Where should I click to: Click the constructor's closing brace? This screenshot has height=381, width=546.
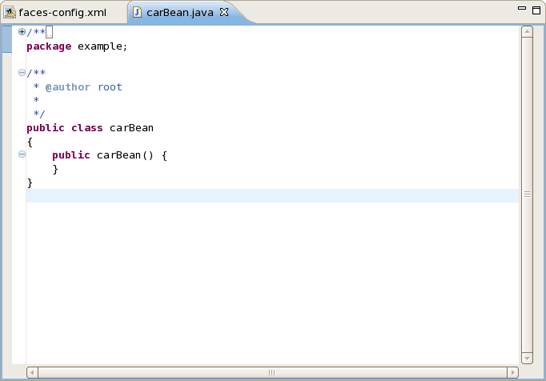(55, 169)
